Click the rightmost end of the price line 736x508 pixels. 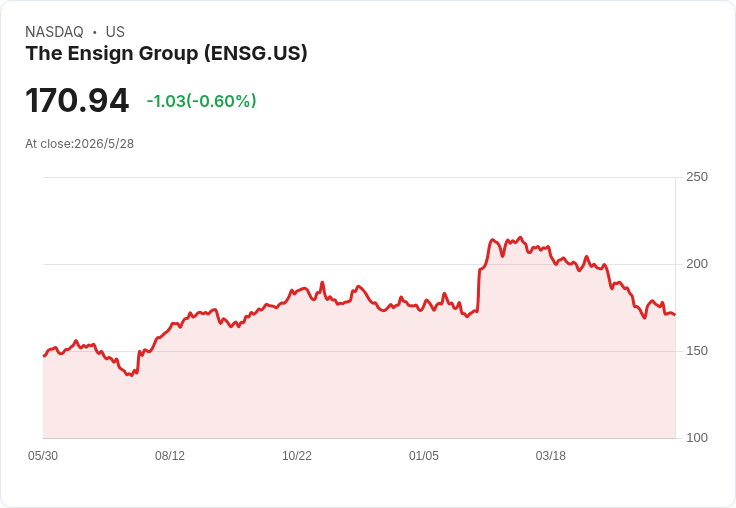coord(675,315)
